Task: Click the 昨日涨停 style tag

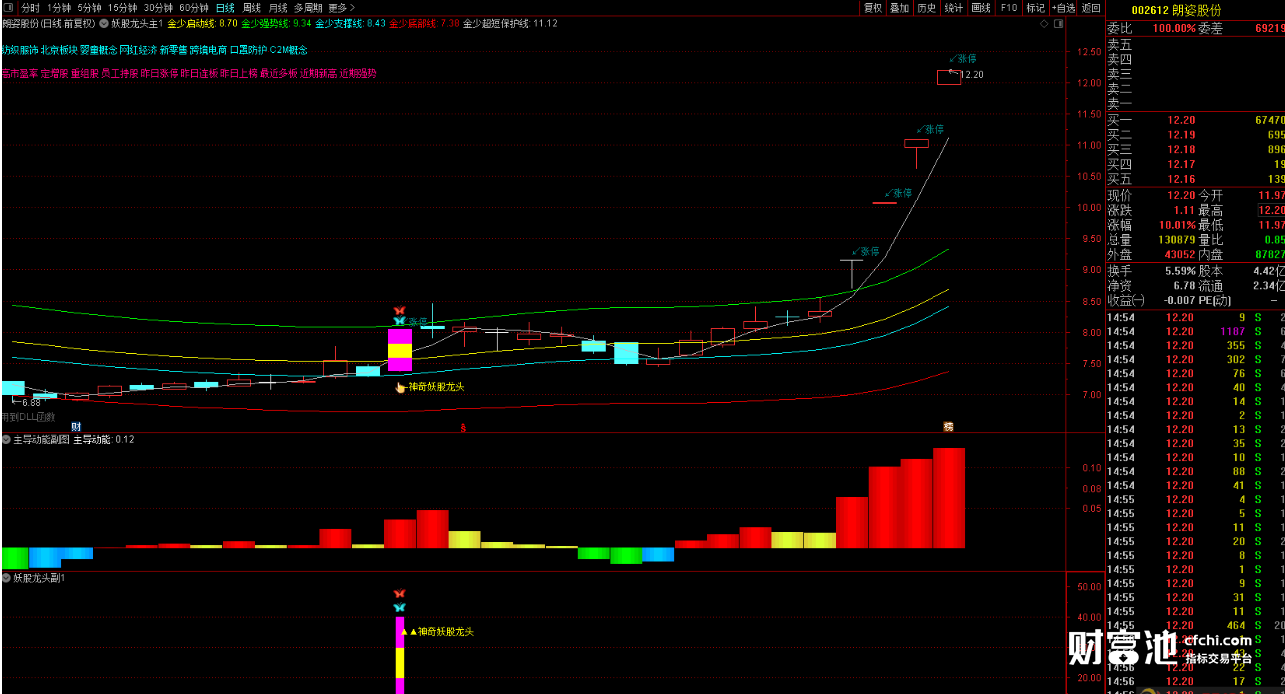Action: (159, 73)
